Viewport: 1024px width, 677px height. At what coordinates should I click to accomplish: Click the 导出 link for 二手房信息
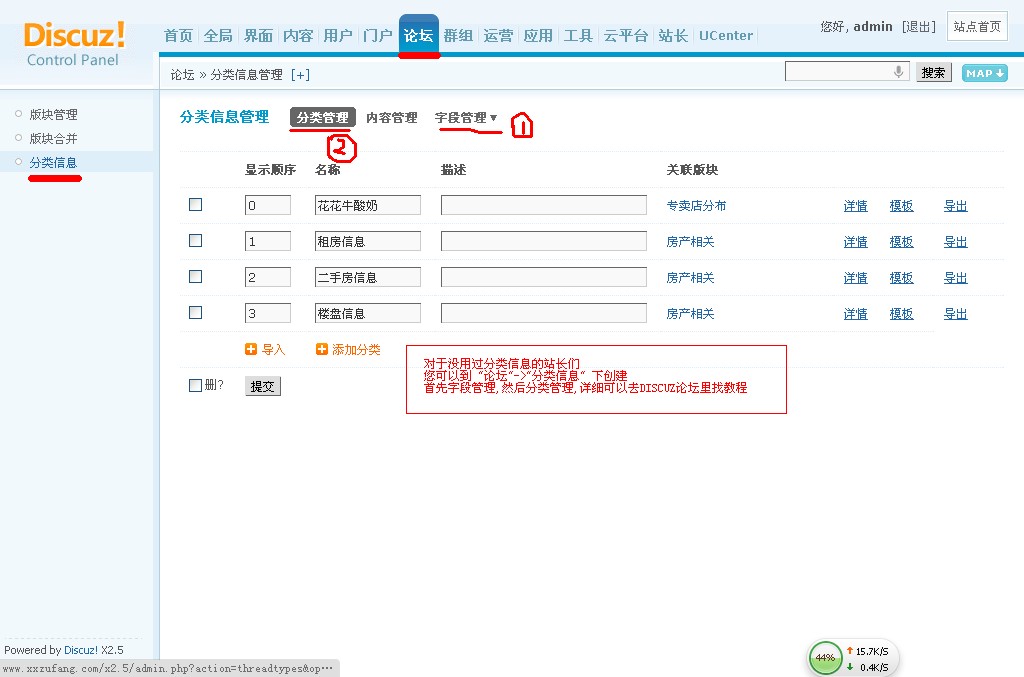pos(955,278)
